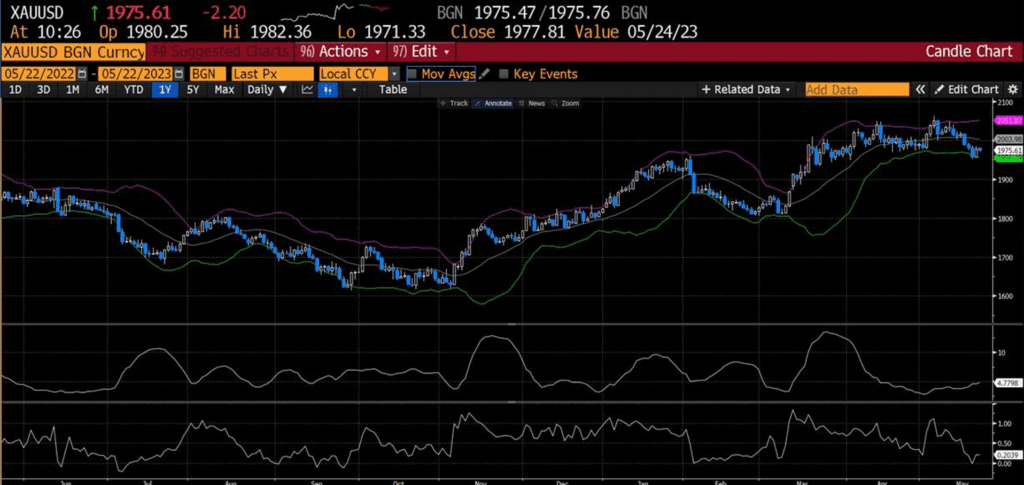Select the 1D time range tab
The width and height of the screenshot is (1024, 485).
(x=14, y=90)
